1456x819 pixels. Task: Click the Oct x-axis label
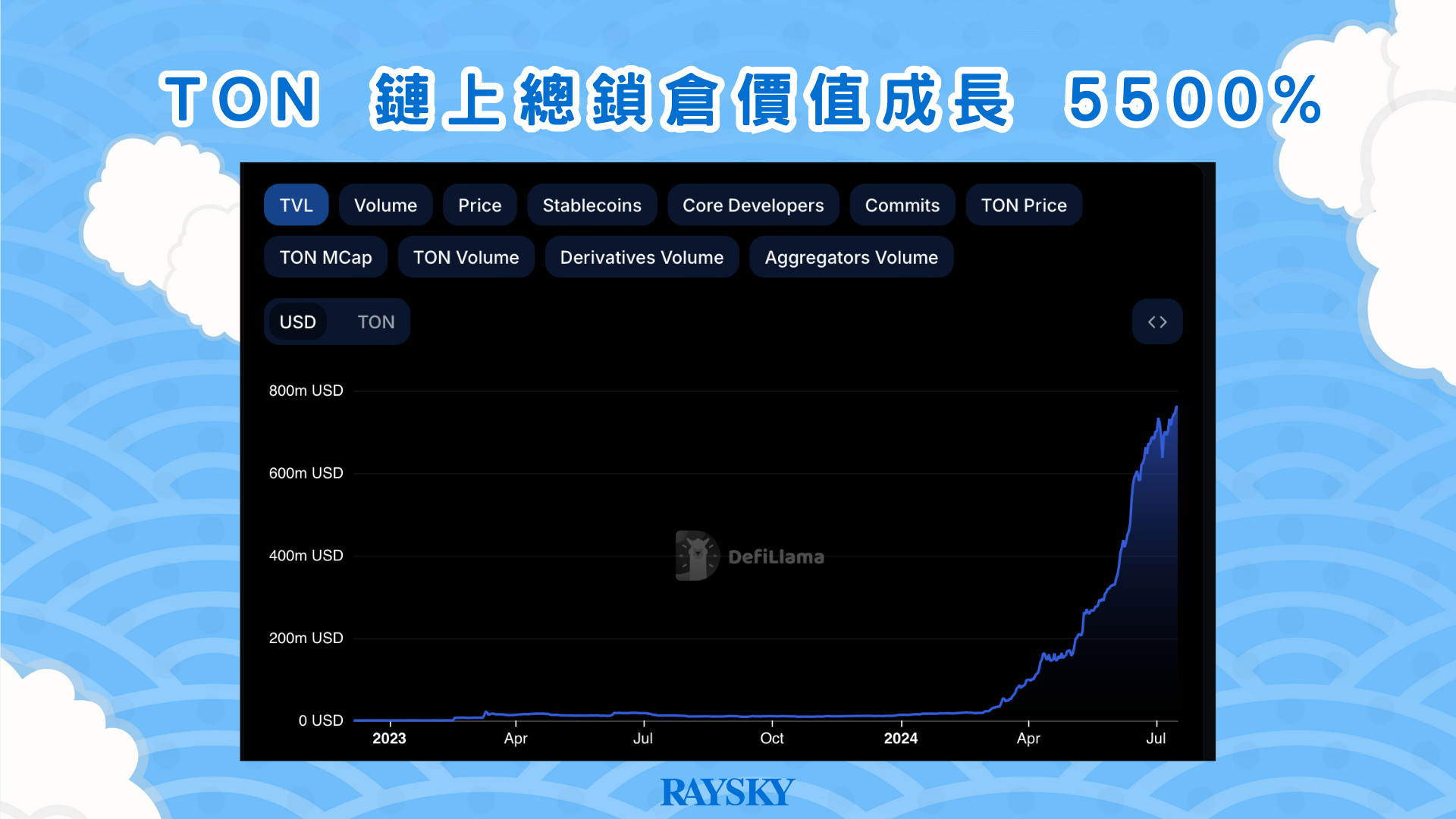(771, 738)
